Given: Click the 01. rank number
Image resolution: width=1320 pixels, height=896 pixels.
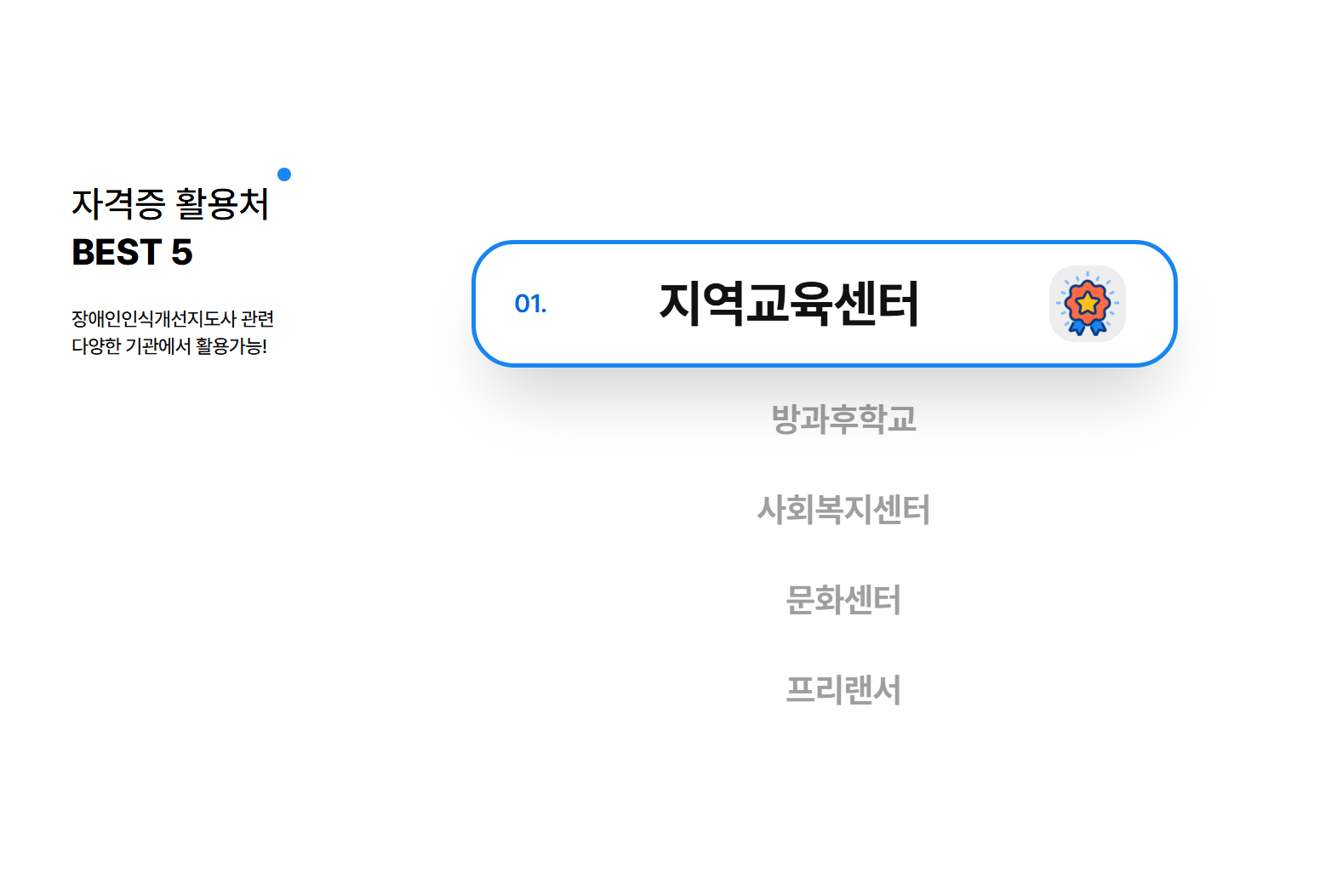Looking at the screenshot, I should tap(530, 304).
